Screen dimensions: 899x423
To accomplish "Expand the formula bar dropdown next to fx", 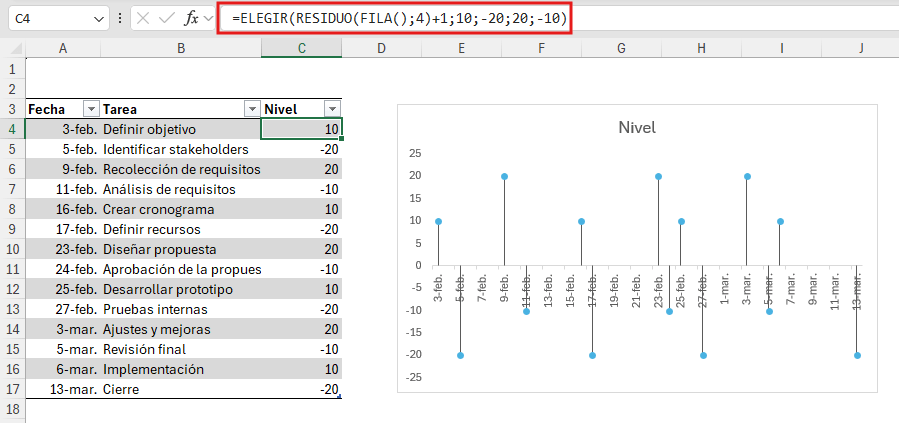I will tap(208, 18).
